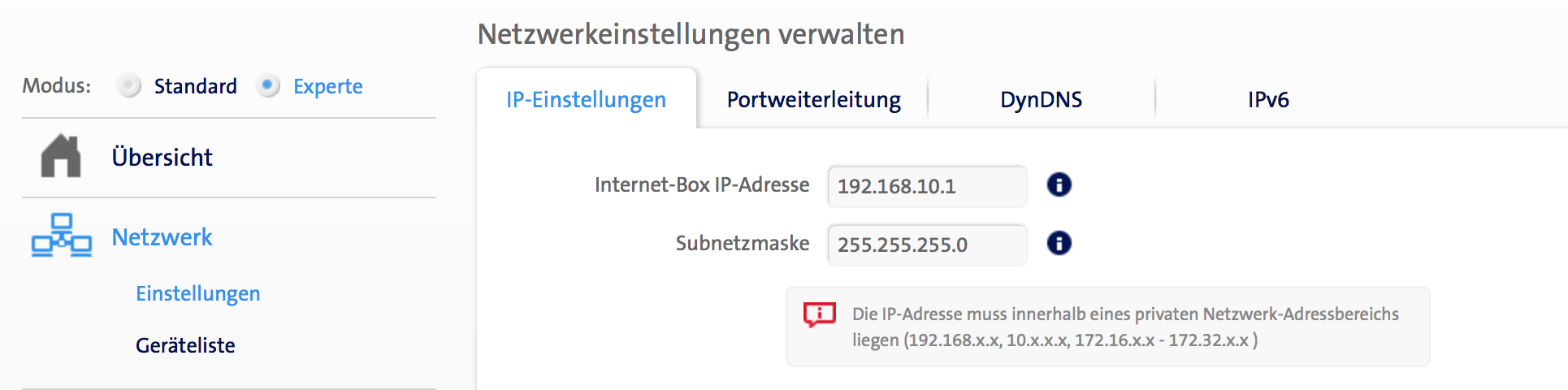The image size is (1568, 390).
Task: Click the house icon beside Übersicht
Action: point(61,156)
